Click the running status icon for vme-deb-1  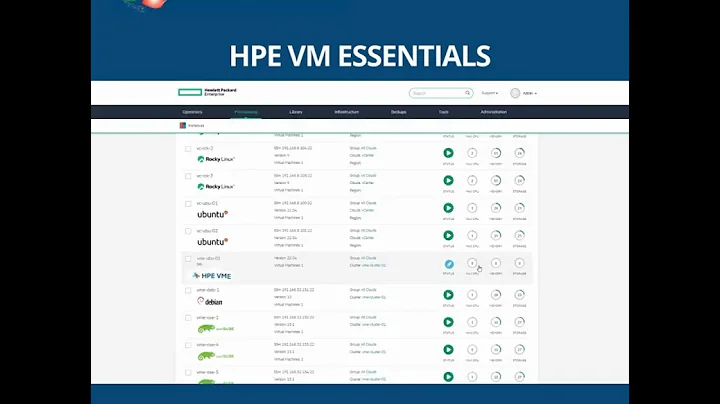pos(448,295)
